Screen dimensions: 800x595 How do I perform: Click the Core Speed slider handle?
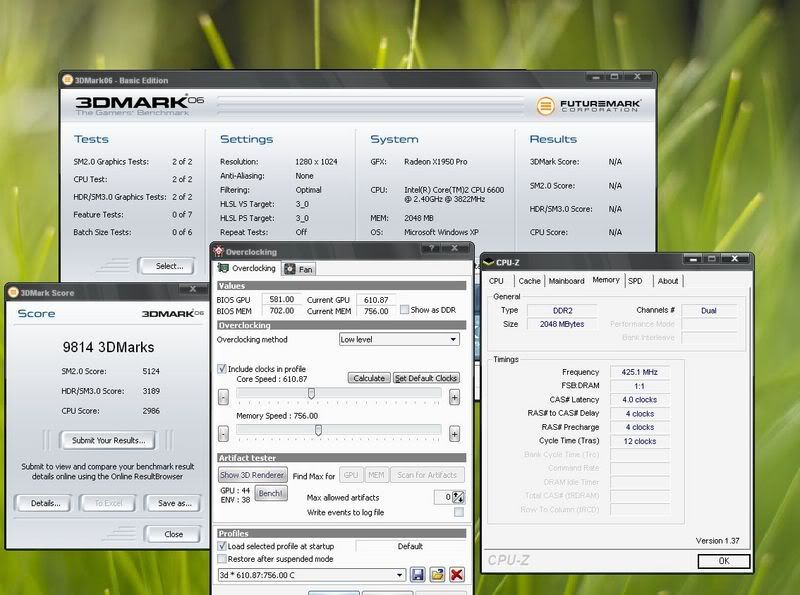[311, 393]
